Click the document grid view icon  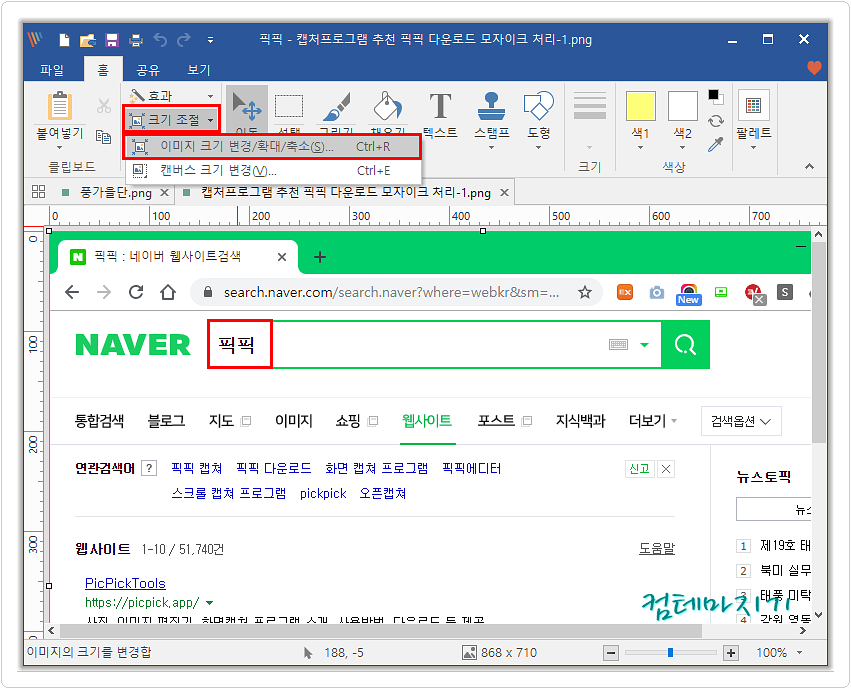pyautogui.click(x=38, y=192)
